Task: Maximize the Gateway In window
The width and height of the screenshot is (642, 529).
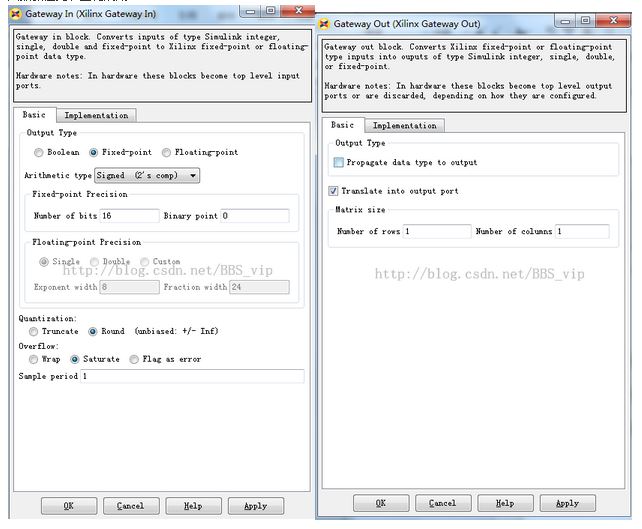Action: 270,11
